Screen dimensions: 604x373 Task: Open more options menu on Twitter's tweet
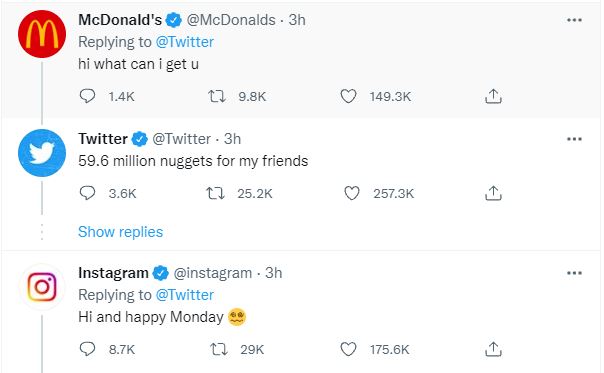point(574,139)
